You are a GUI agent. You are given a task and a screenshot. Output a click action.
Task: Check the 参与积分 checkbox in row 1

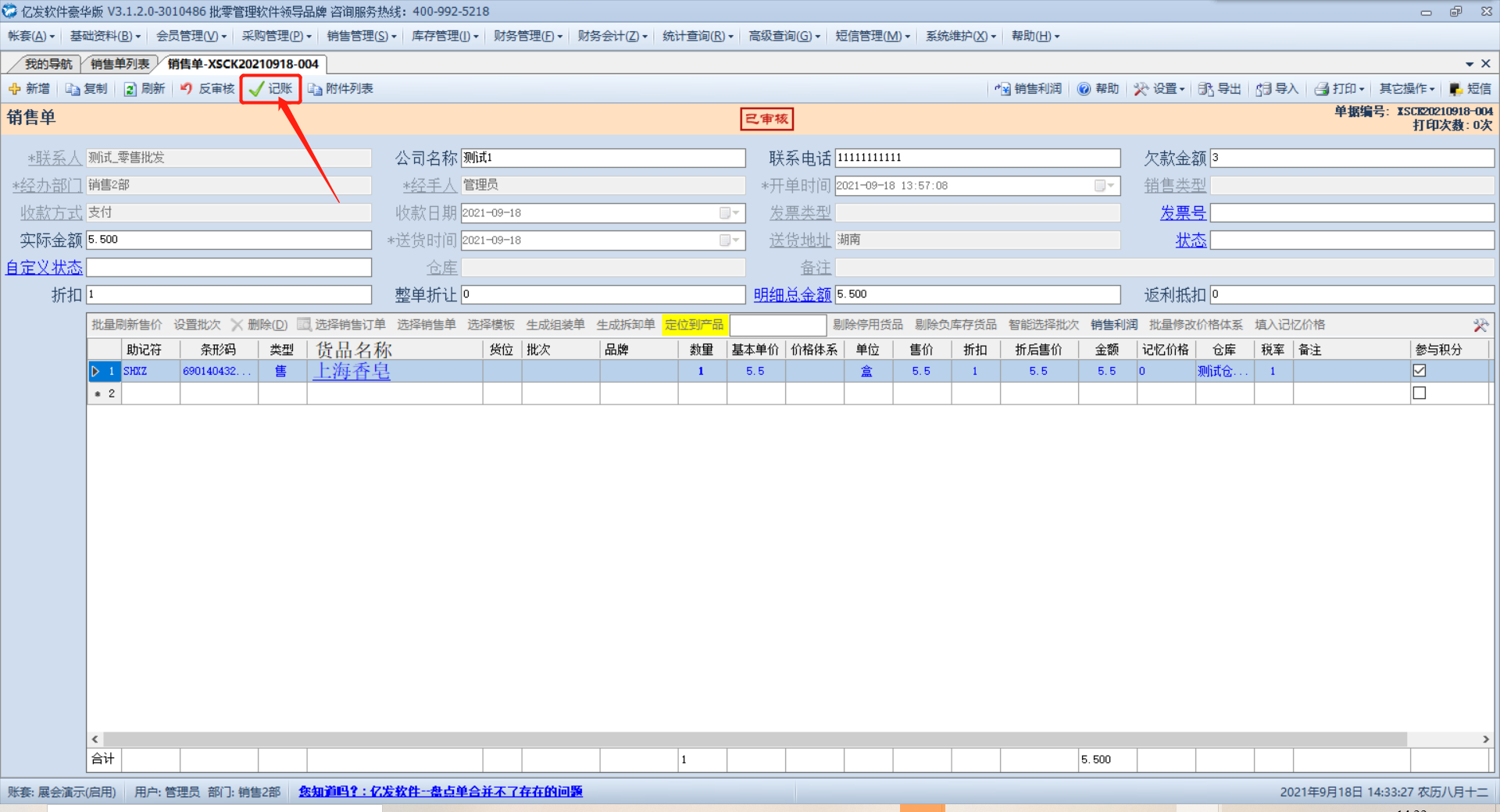pos(1420,371)
